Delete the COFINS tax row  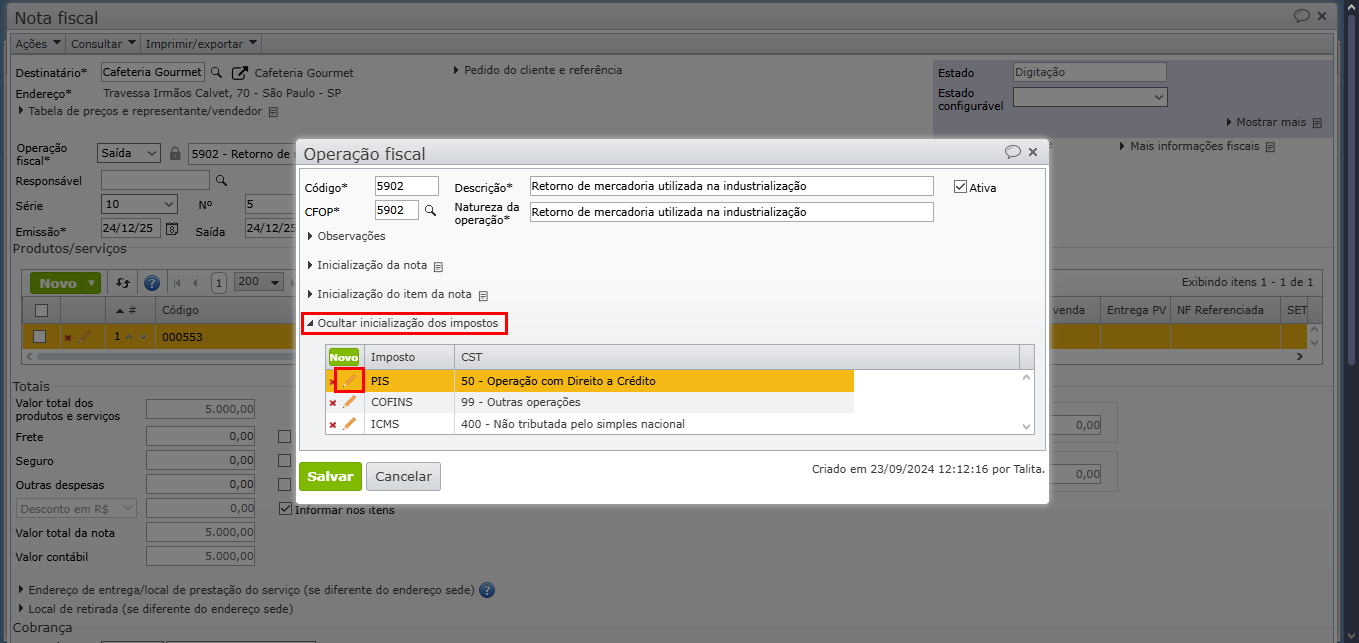(x=333, y=403)
